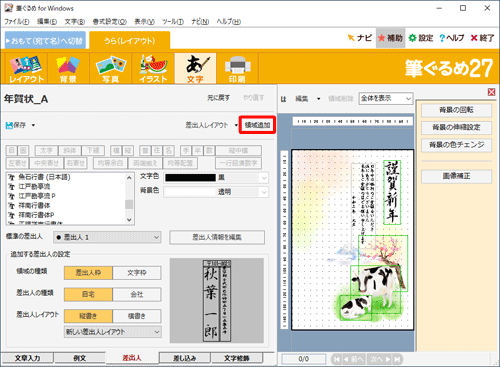
Task: Click 背景の回転 button
Action: (x=456, y=110)
